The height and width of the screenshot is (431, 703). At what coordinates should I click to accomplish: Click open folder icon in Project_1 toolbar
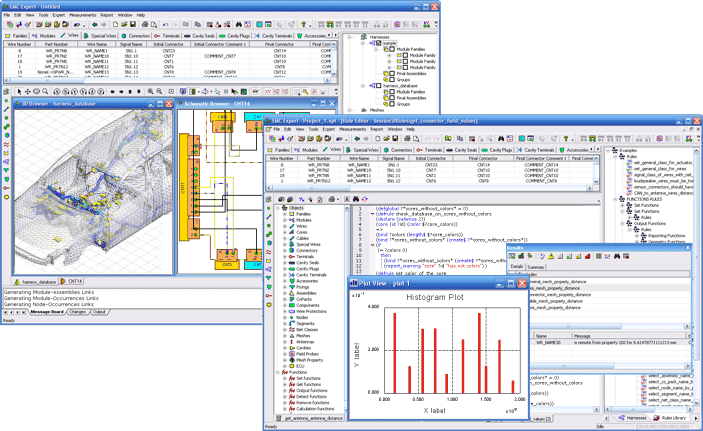coord(386,139)
